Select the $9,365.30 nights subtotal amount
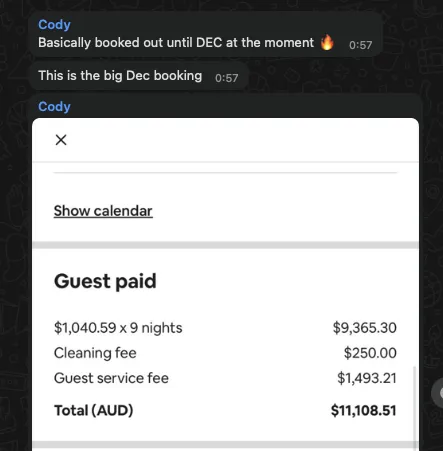This screenshot has width=443, height=451. (x=365, y=328)
